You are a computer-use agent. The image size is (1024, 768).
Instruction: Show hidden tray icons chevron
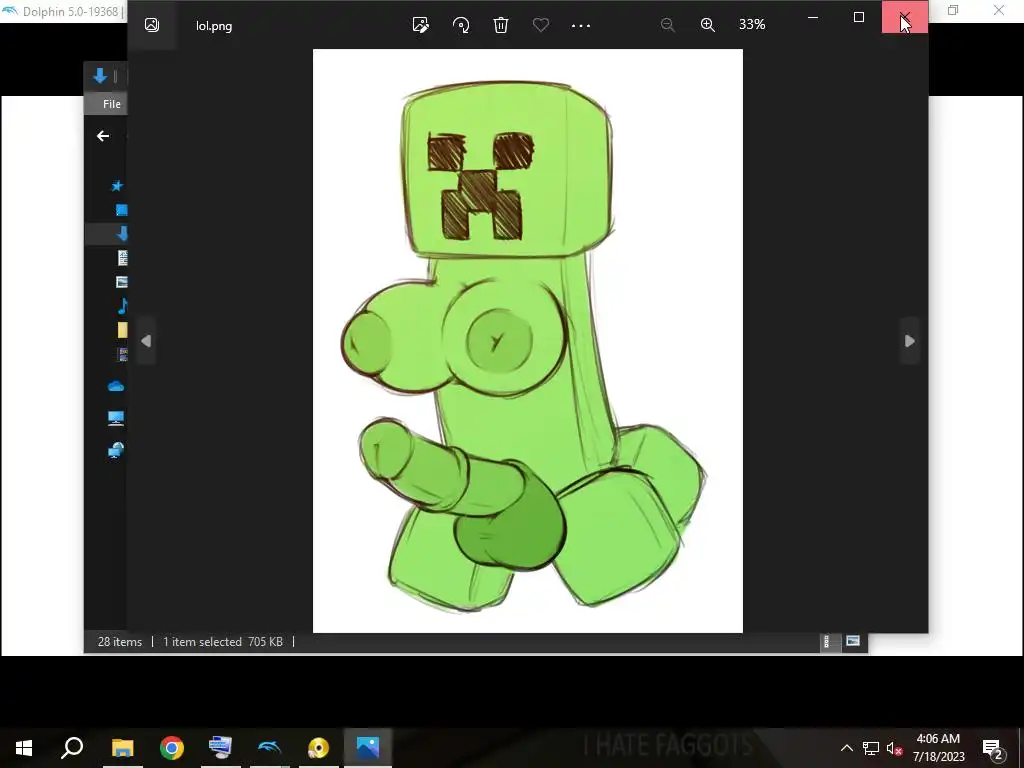(x=846, y=748)
